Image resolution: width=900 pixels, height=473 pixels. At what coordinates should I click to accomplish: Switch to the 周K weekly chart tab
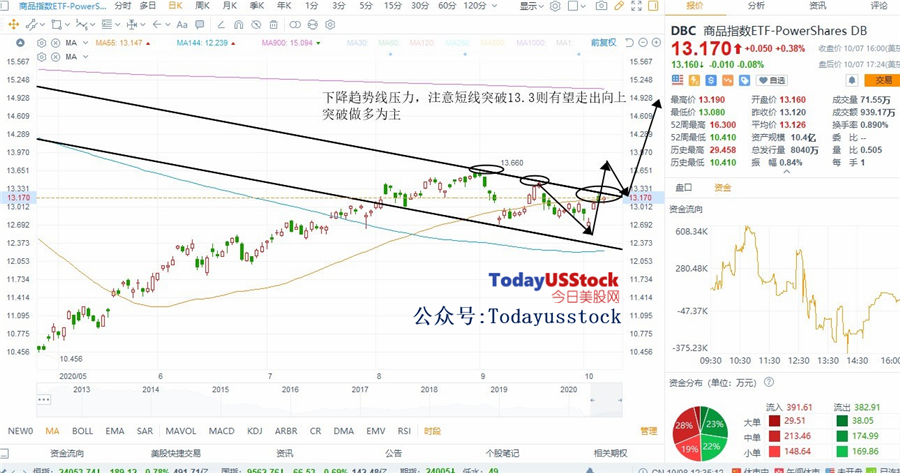coord(203,6)
